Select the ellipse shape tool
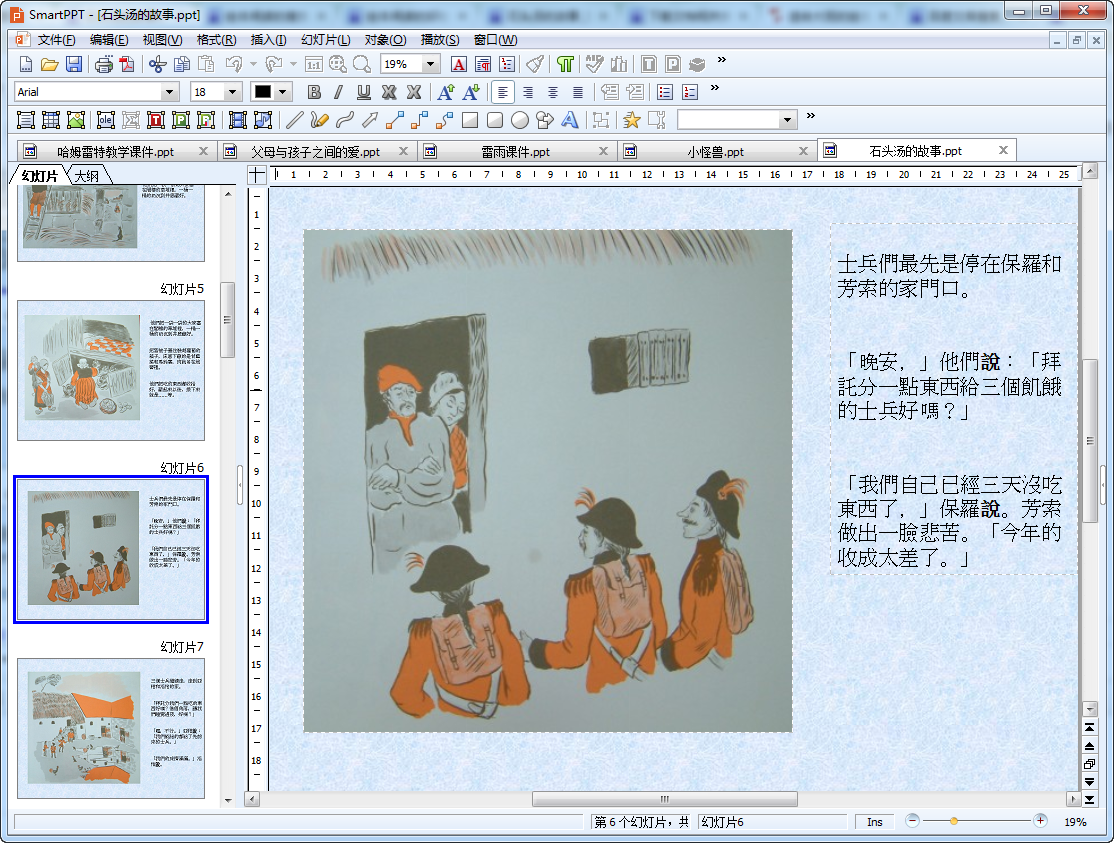 (x=520, y=120)
